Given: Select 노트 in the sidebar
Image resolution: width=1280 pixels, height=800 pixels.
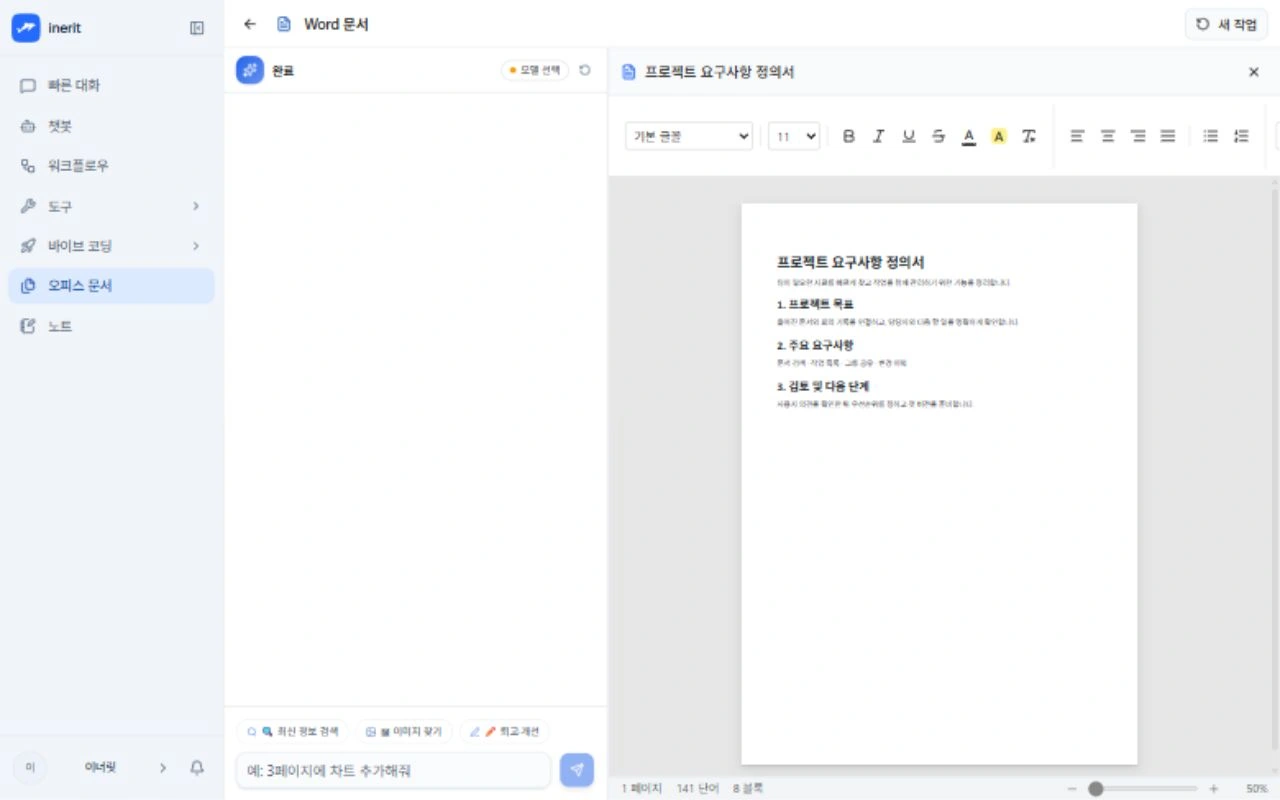Looking at the screenshot, I should [x=111, y=326].
